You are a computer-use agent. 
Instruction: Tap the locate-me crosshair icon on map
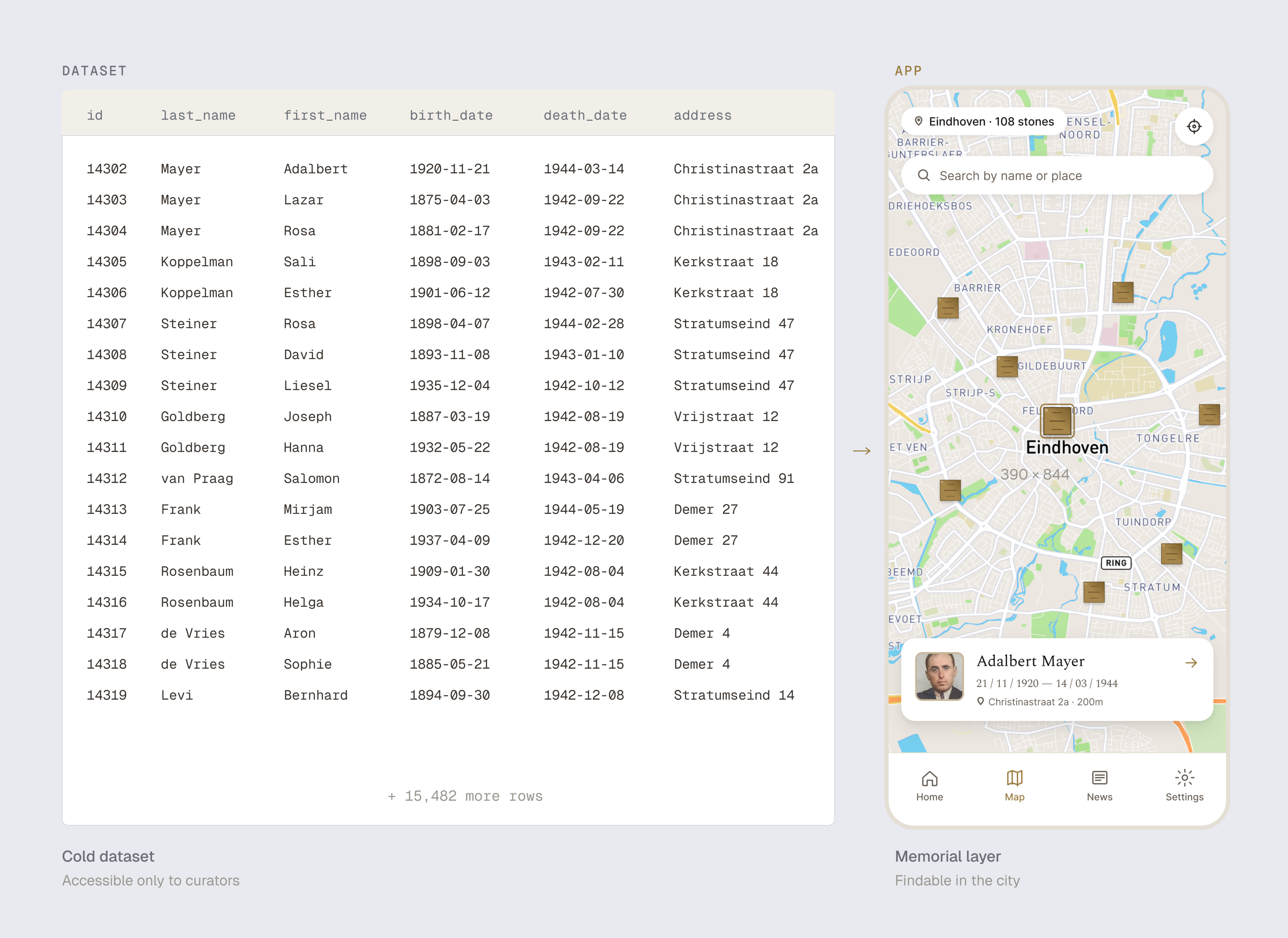(1194, 126)
